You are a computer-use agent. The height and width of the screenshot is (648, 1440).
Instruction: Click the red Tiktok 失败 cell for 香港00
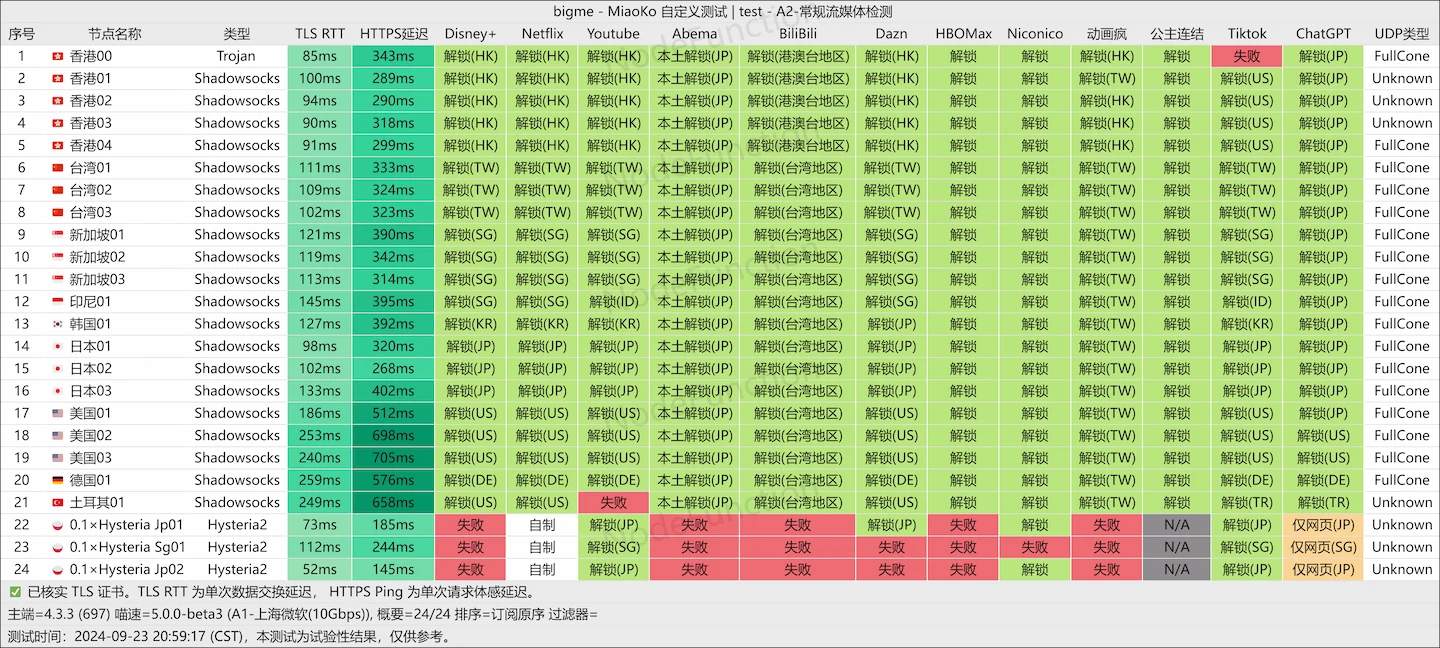[x=1247, y=56]
